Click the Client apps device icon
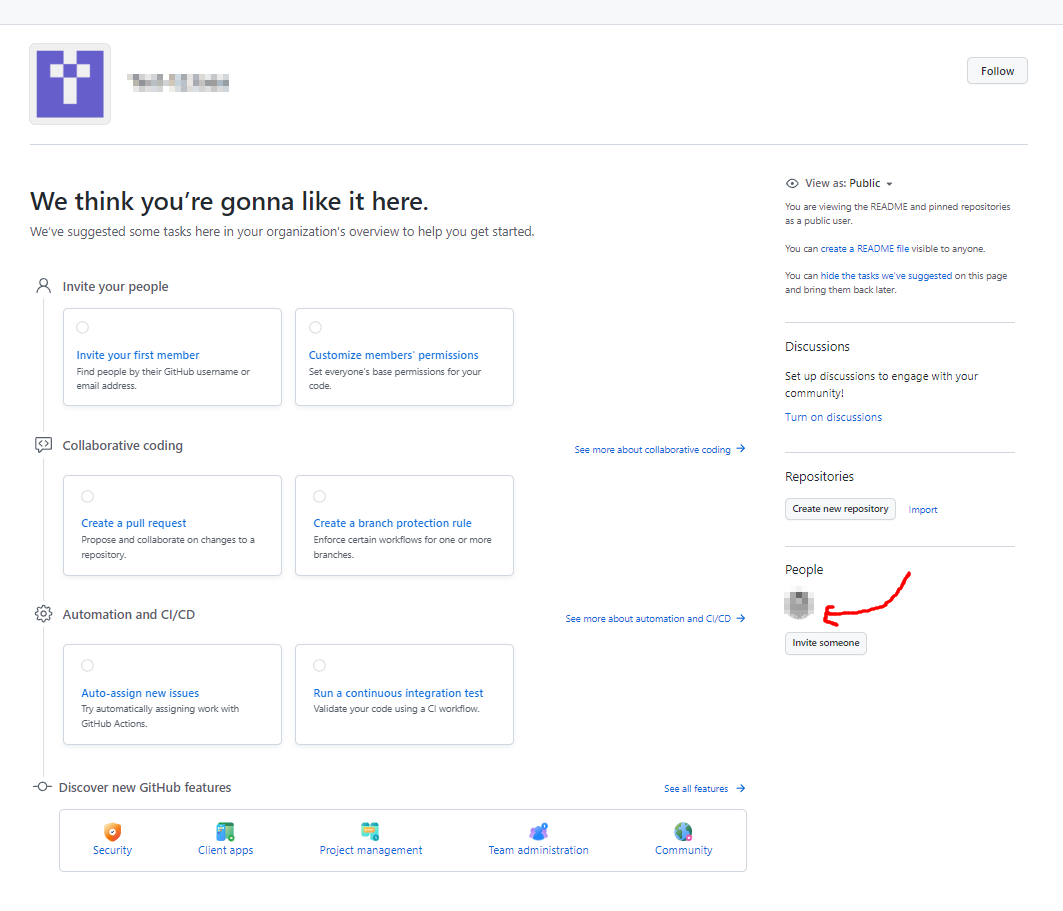The image size is (1063, 911). coord(225,832)
